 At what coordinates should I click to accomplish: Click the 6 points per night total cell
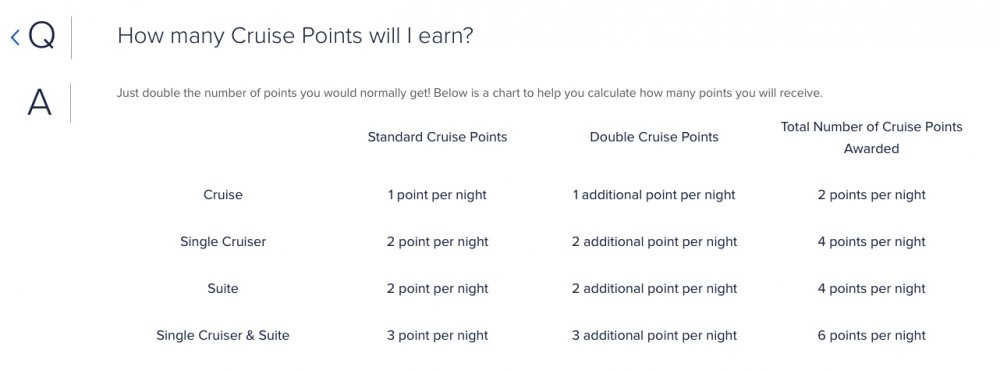[x=871, y=335]
